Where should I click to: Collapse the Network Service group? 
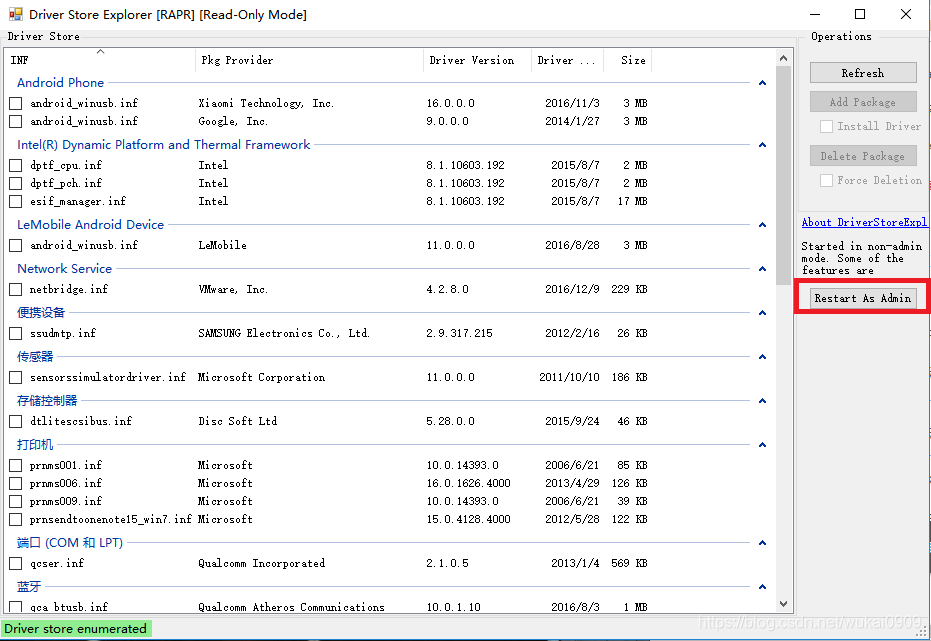[762, 269]
